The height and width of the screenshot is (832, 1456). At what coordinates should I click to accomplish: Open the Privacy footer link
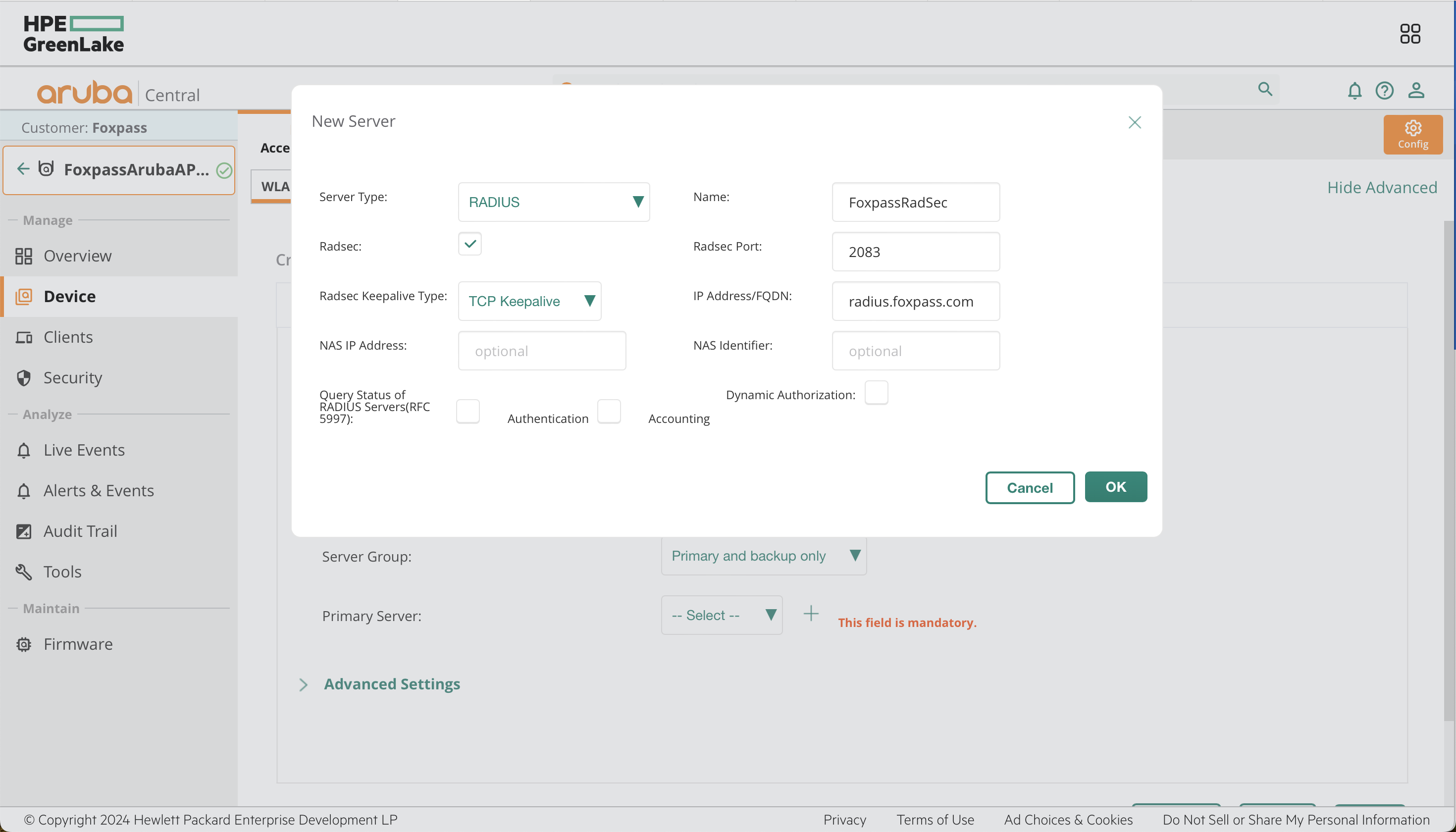pos(844,820)
